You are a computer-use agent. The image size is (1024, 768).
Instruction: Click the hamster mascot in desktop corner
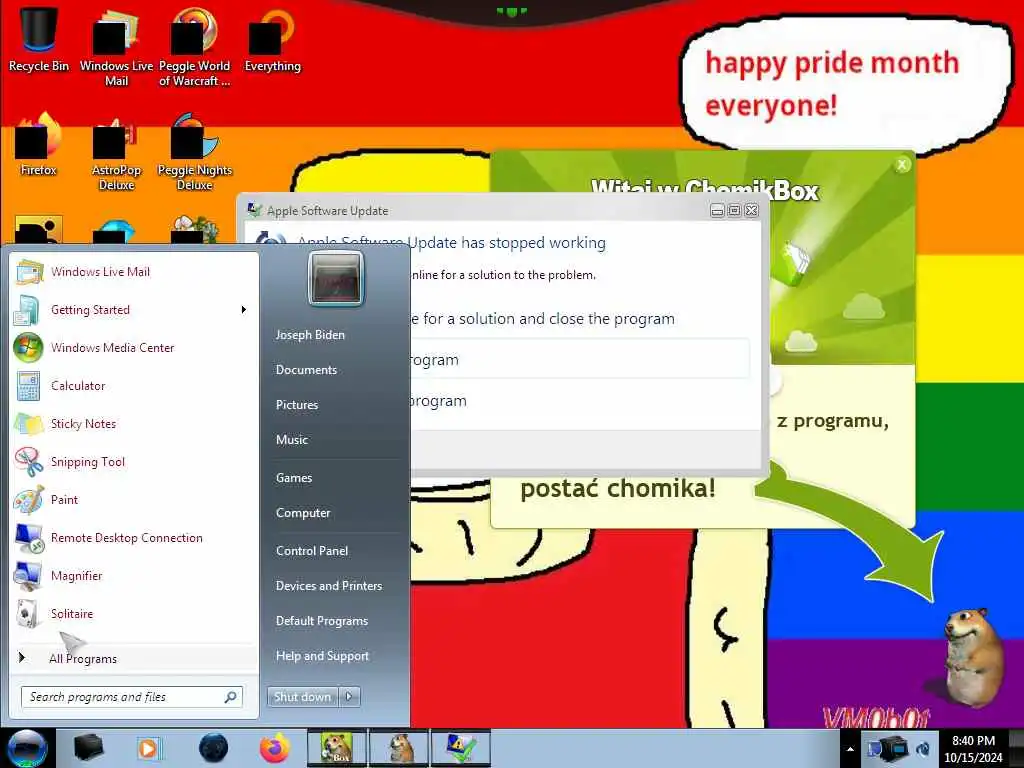coord(972,656)
